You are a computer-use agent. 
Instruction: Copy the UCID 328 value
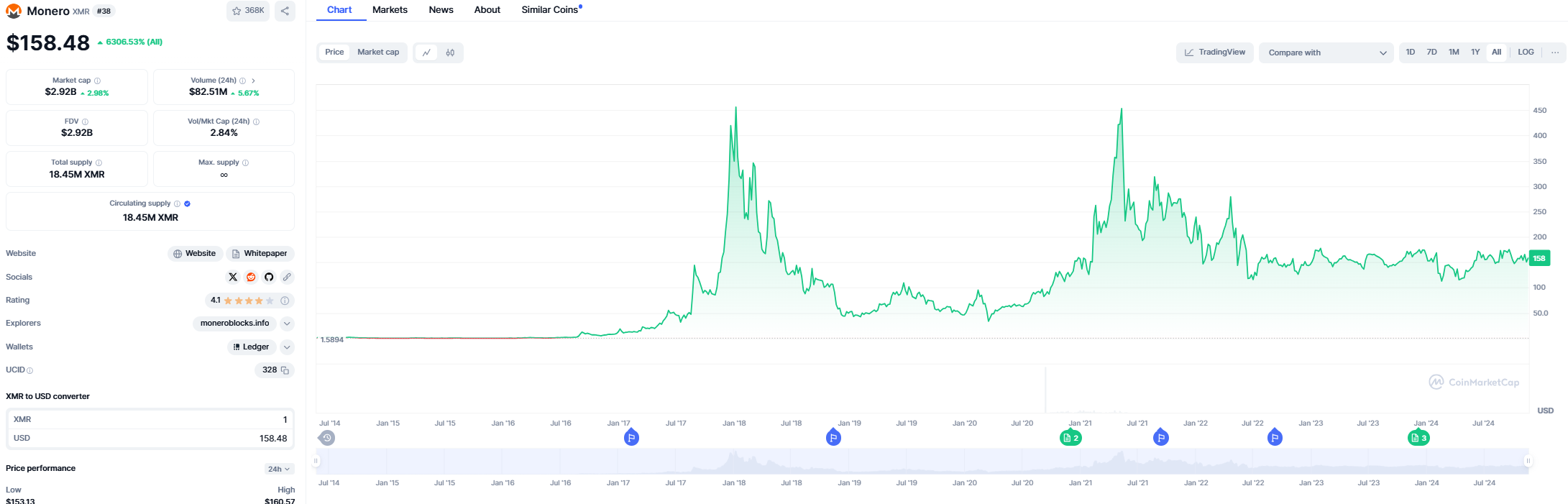coord(285,370)
